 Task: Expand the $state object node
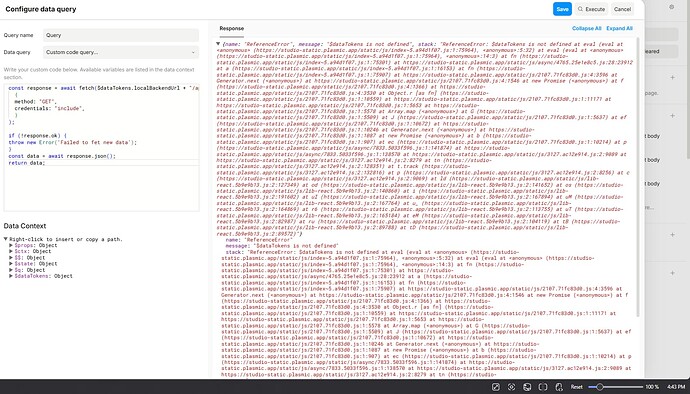pyautogui.click(x=11, y=264)
